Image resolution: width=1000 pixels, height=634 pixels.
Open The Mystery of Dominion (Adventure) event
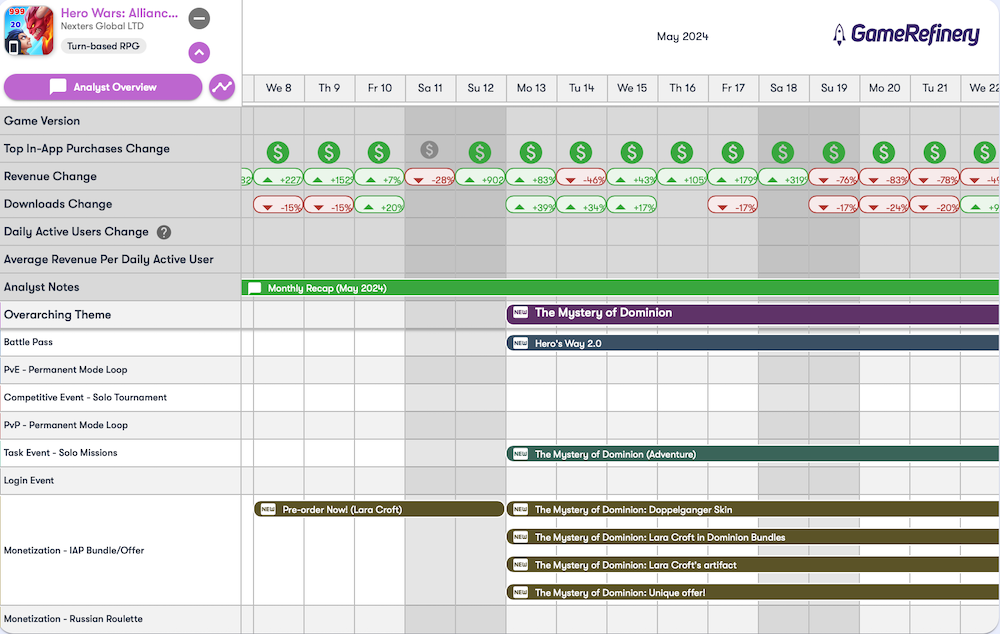point(753,454)
